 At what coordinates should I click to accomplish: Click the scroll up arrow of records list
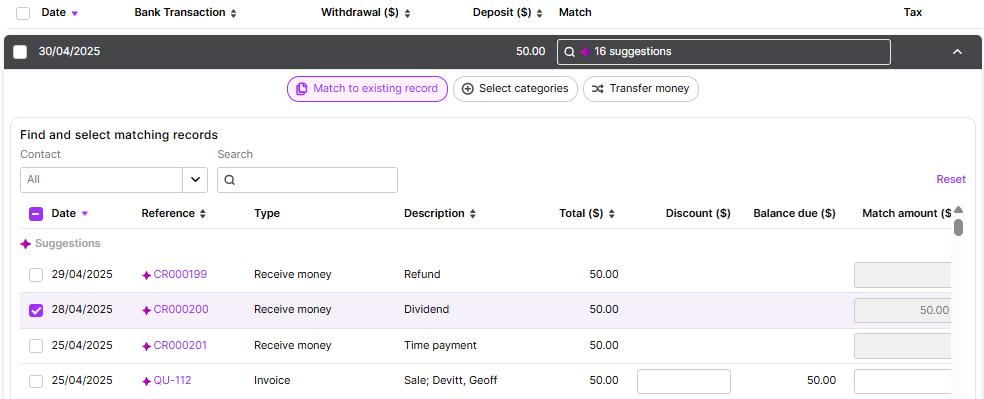click(x=958, y=210)
